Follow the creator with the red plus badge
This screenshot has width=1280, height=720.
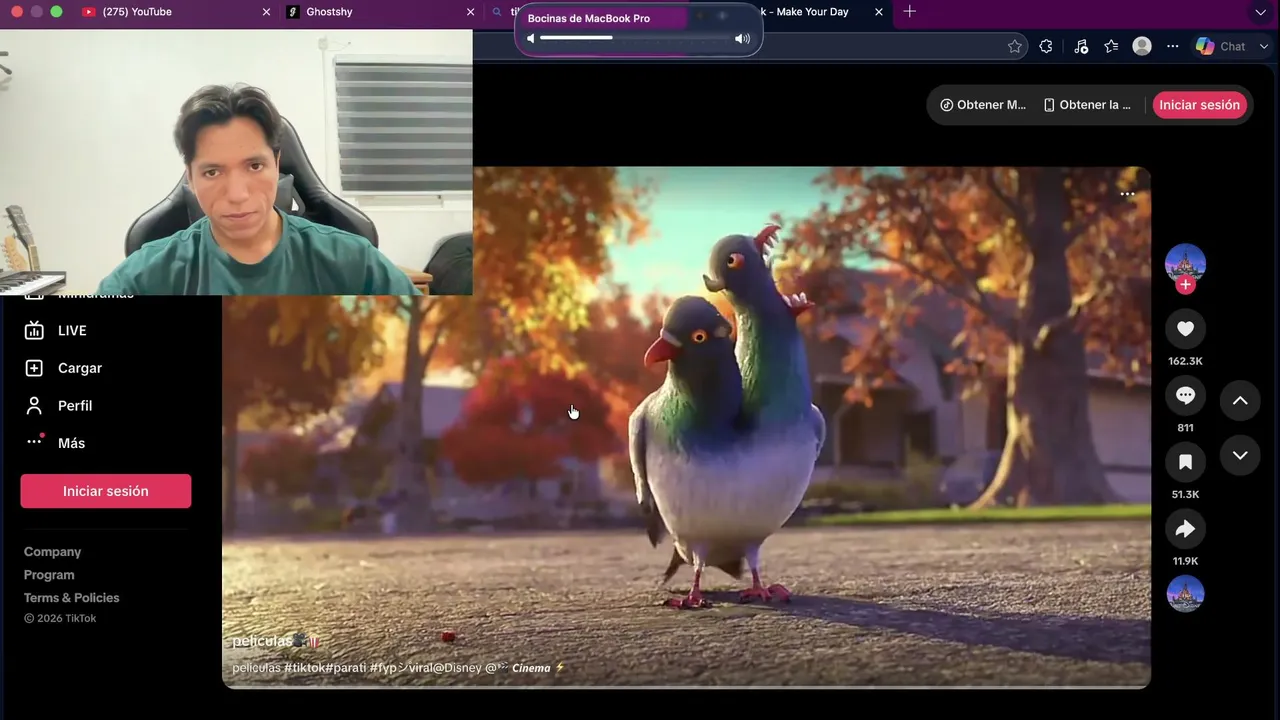tap(1185, 285)
